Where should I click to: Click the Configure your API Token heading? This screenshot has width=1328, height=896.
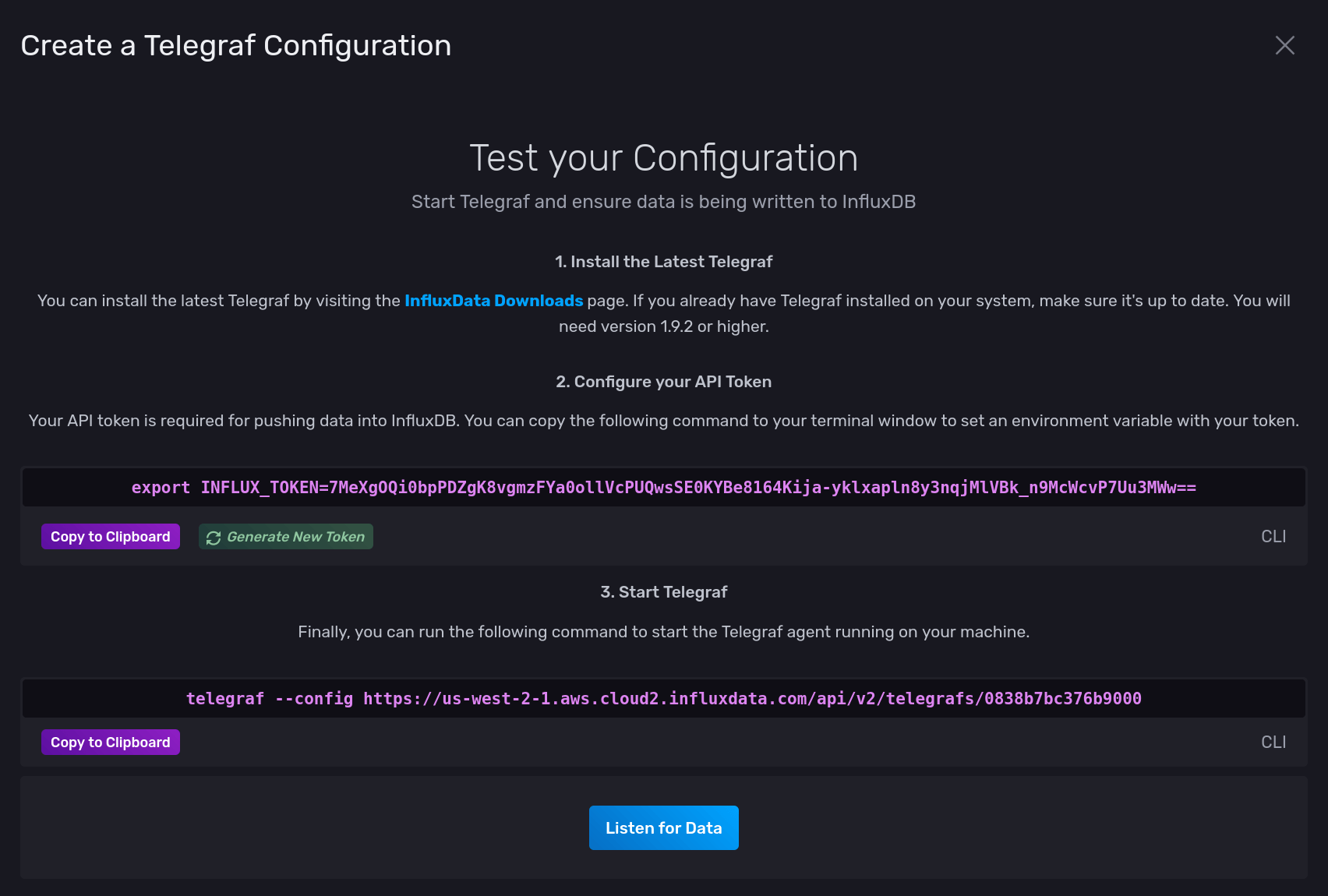point(663,382)
